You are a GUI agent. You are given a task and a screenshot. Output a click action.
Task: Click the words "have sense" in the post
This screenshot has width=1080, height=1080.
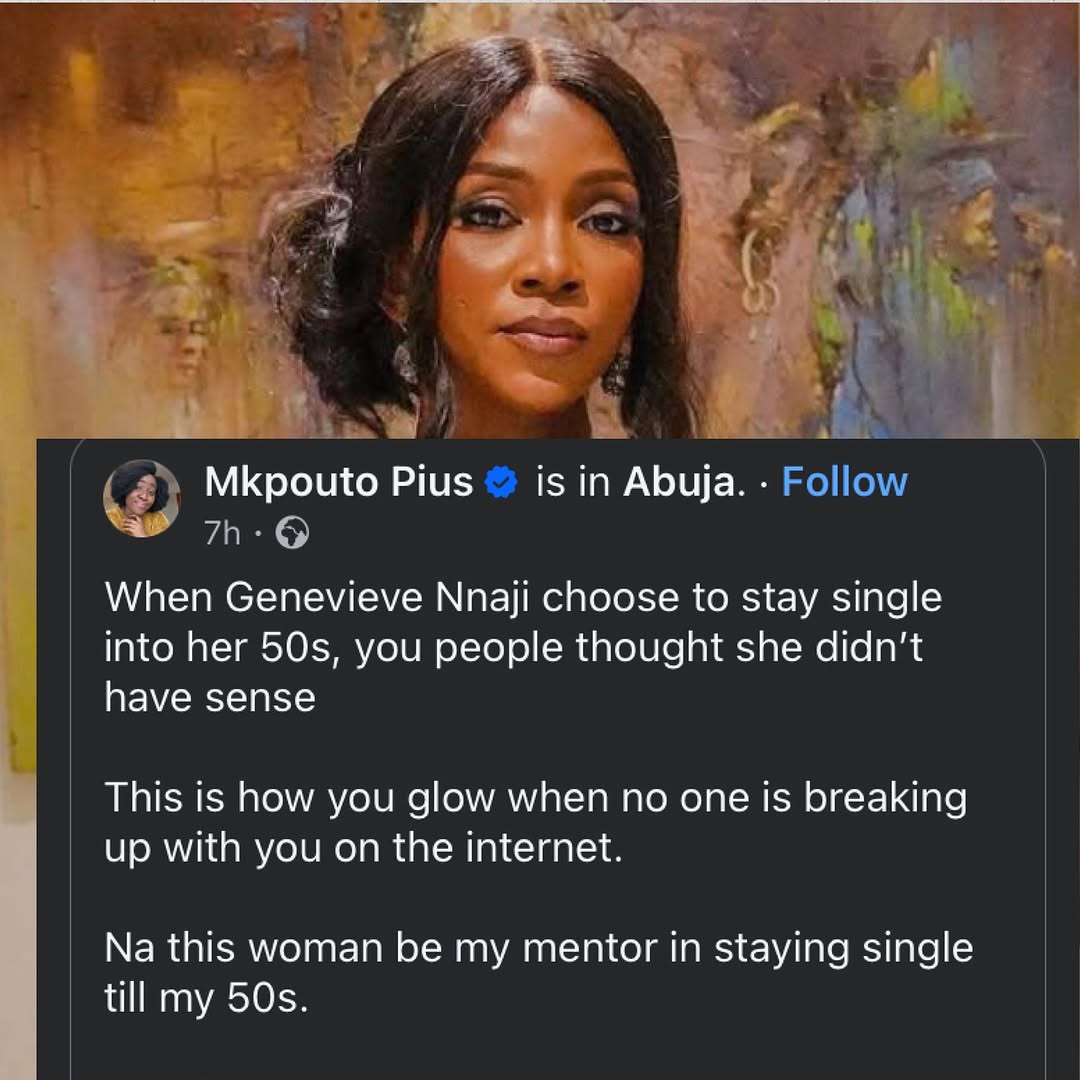[x=210, y=697]
